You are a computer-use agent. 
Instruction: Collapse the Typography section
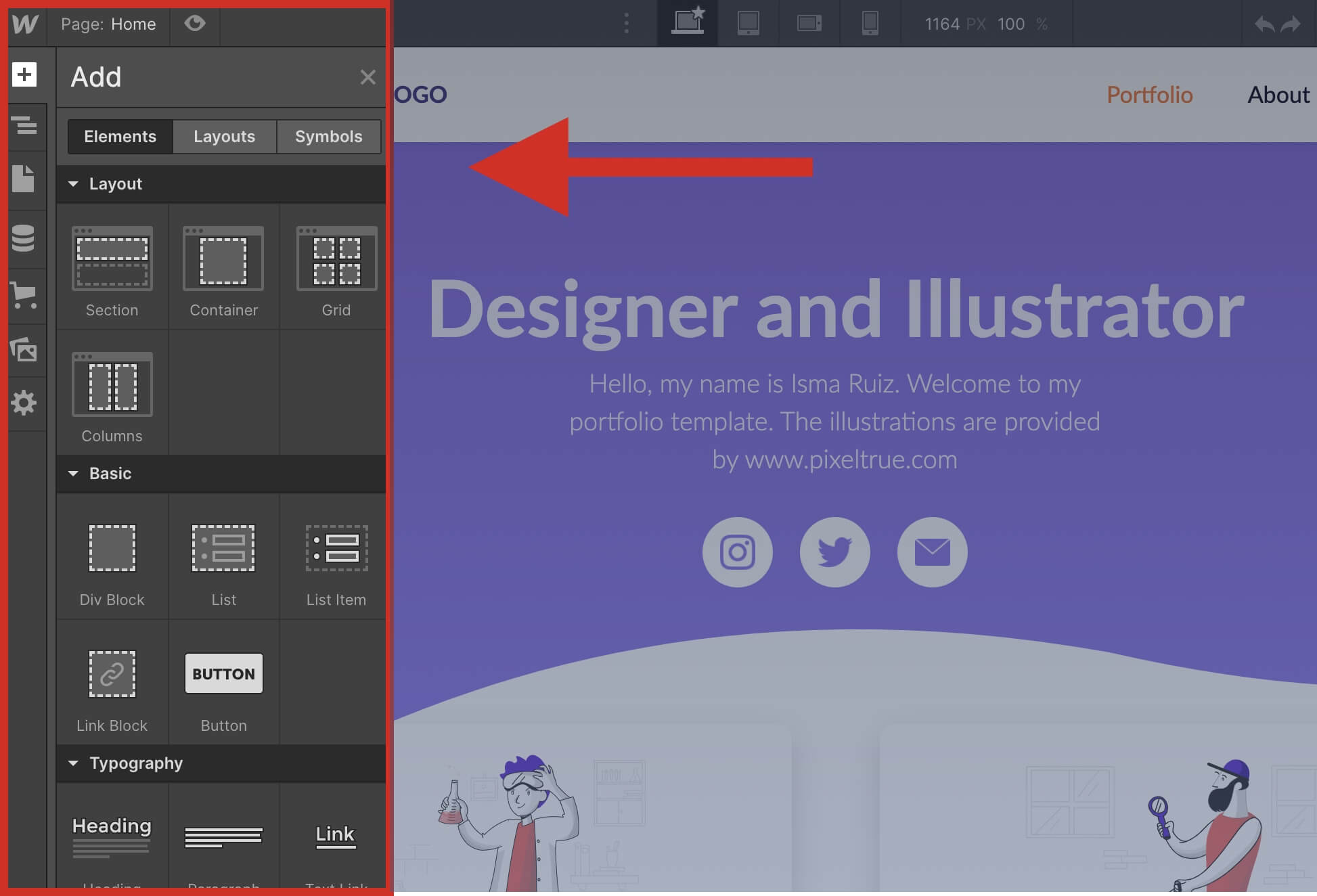coord(221,763)
